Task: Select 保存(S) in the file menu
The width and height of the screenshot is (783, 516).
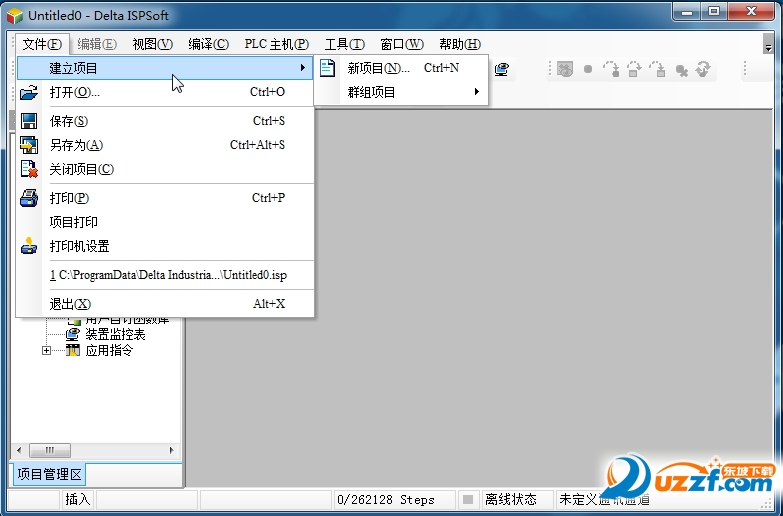Action: (165, 121)
